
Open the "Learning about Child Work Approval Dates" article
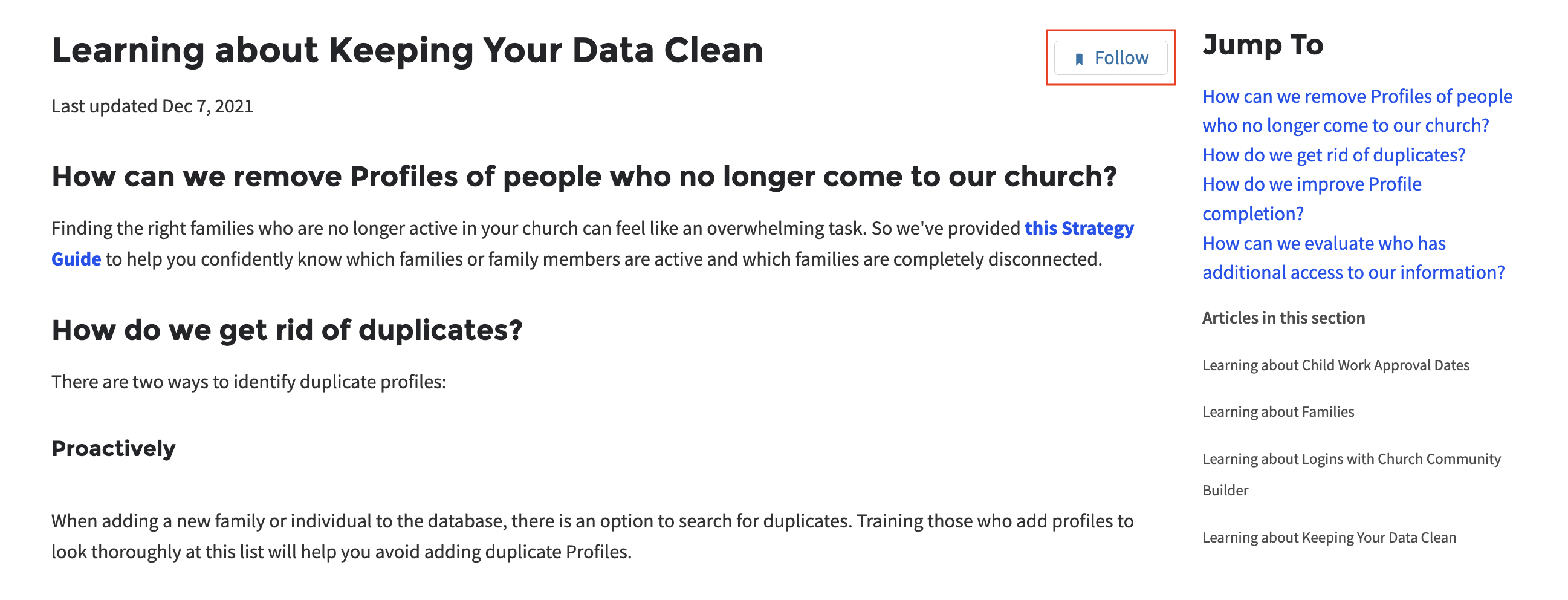1335,365
